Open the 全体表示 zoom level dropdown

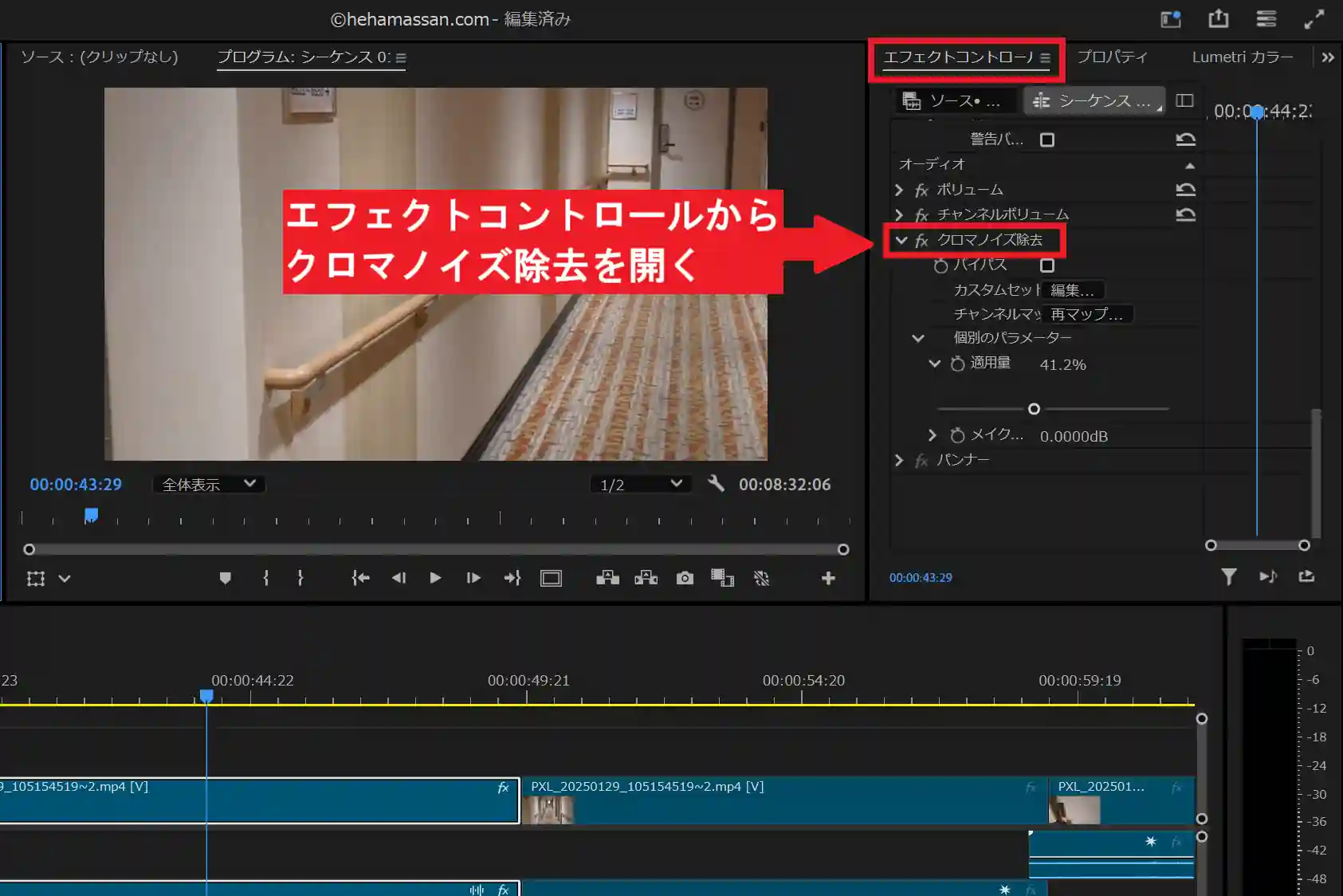209,484
